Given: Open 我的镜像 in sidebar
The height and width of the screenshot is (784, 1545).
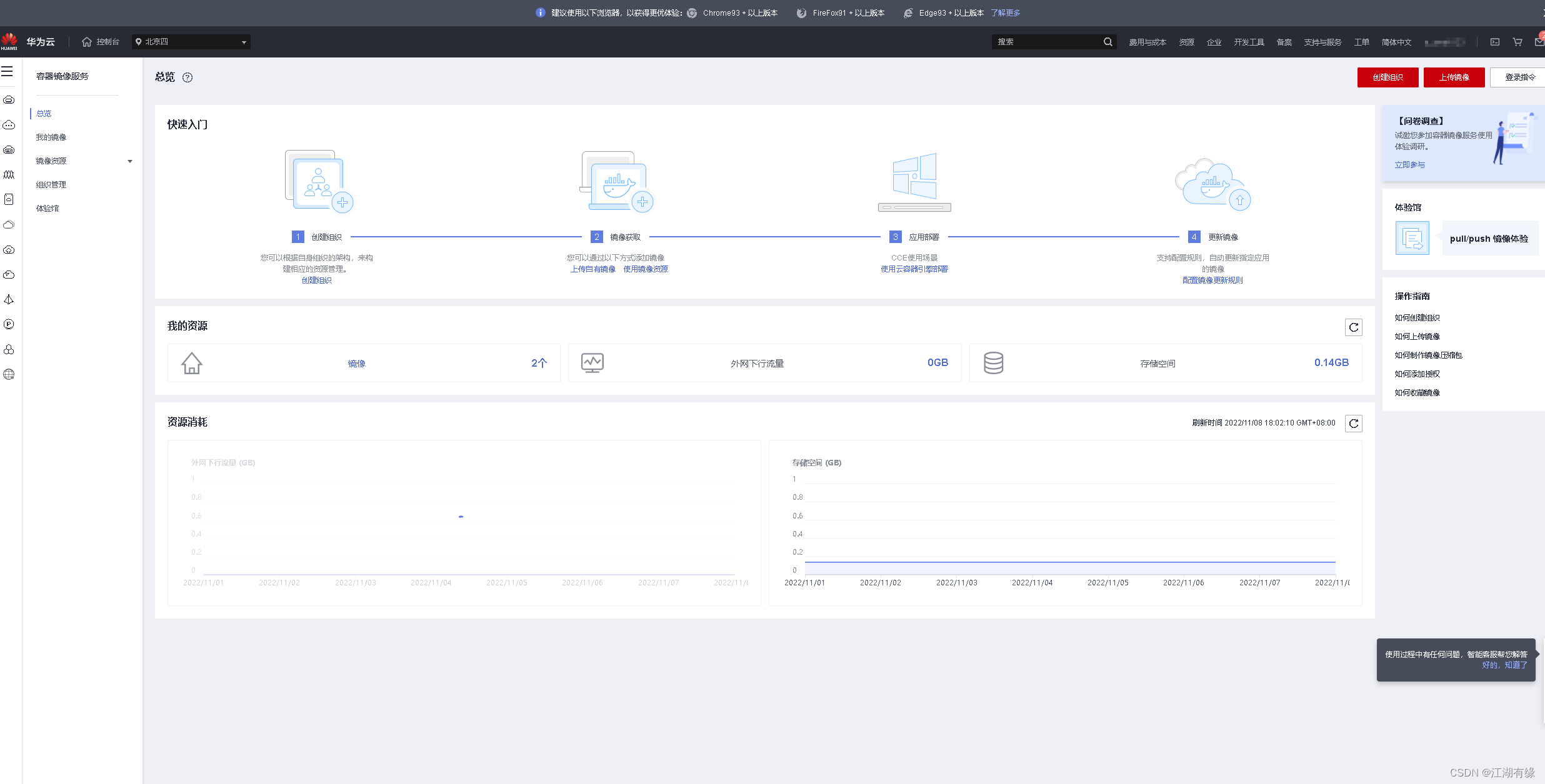Looking at the screenshot, I should point(51,137).
